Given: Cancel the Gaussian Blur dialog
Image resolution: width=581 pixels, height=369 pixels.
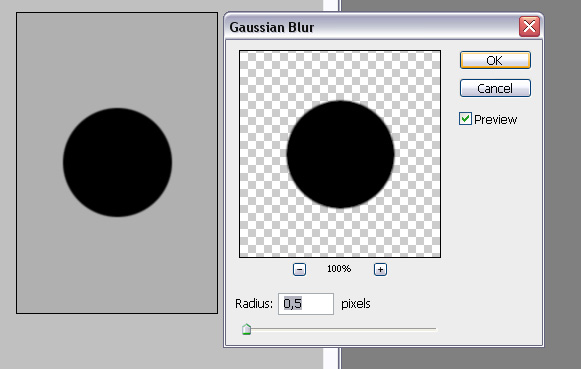Looking at the screenshot, I should click(495, 88).
